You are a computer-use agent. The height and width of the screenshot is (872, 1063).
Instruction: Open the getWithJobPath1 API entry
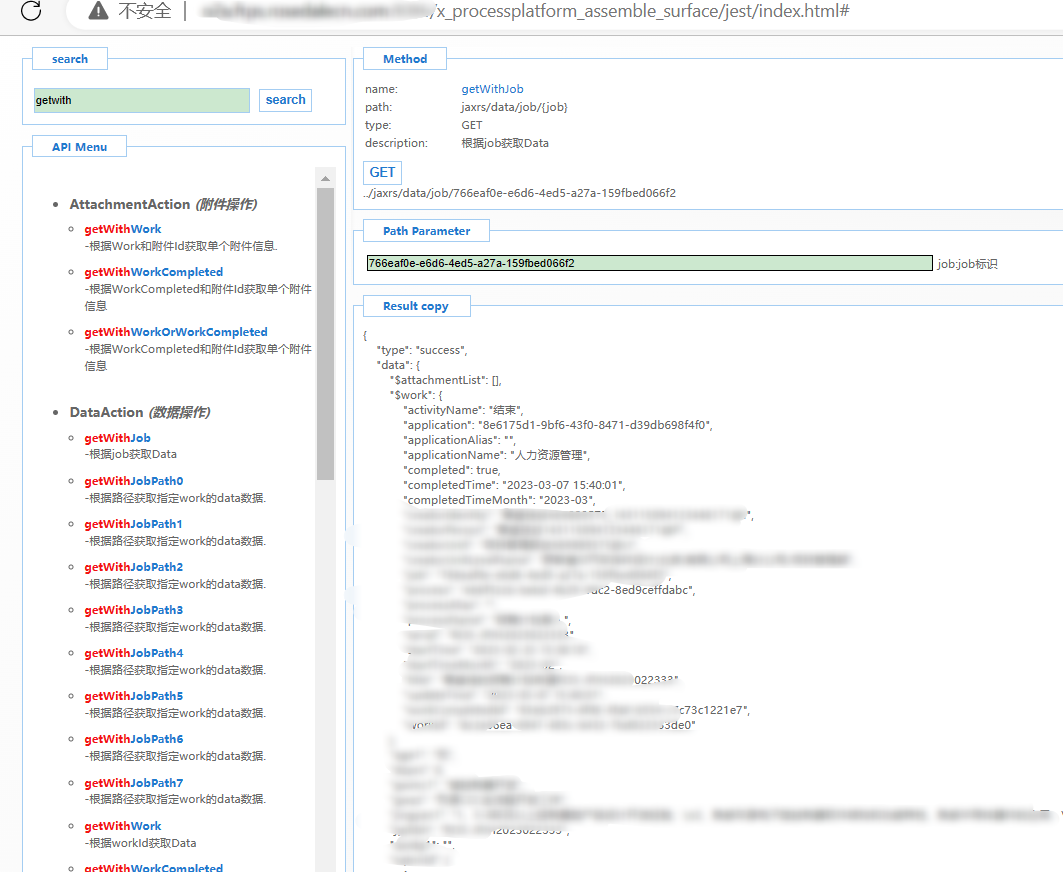click(x=133, y=524)
